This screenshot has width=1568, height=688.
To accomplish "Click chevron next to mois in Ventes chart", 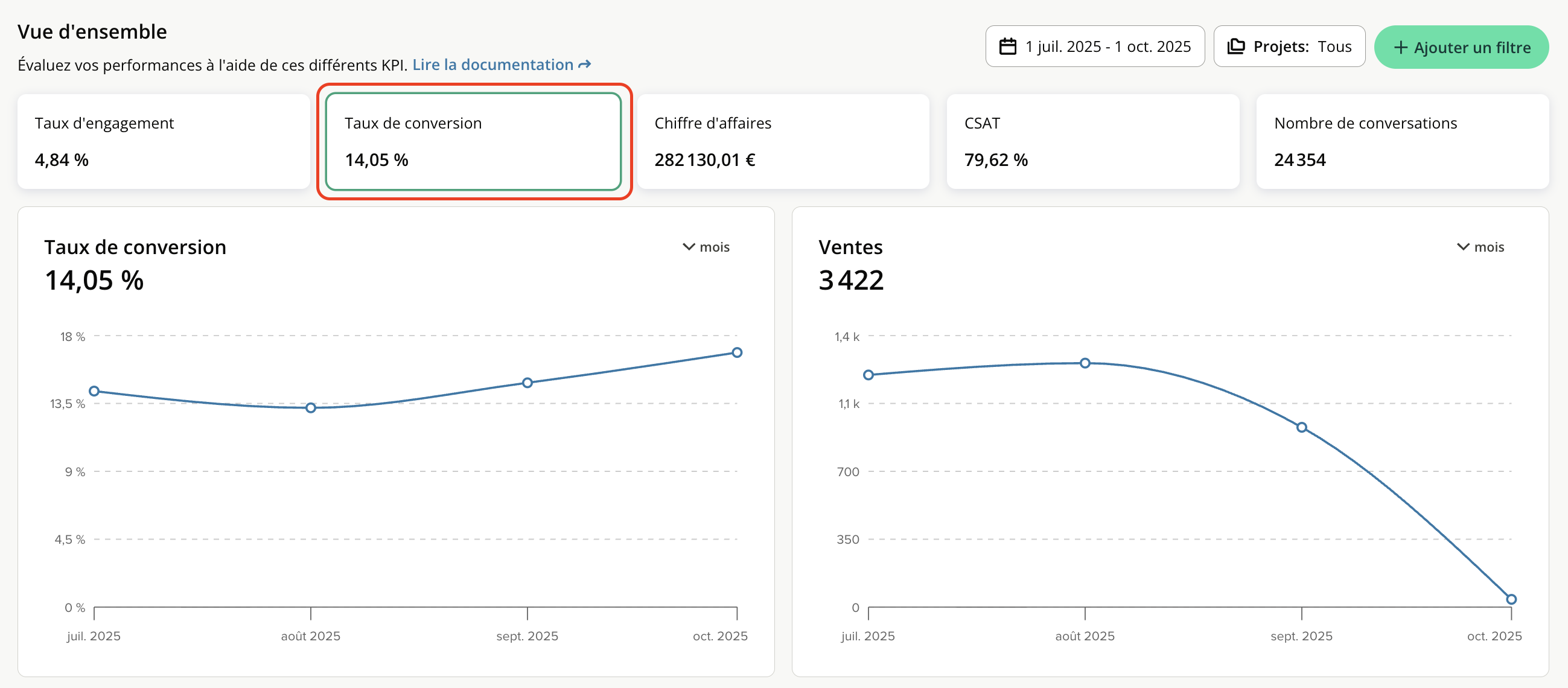I will (x=1463, y=247).
